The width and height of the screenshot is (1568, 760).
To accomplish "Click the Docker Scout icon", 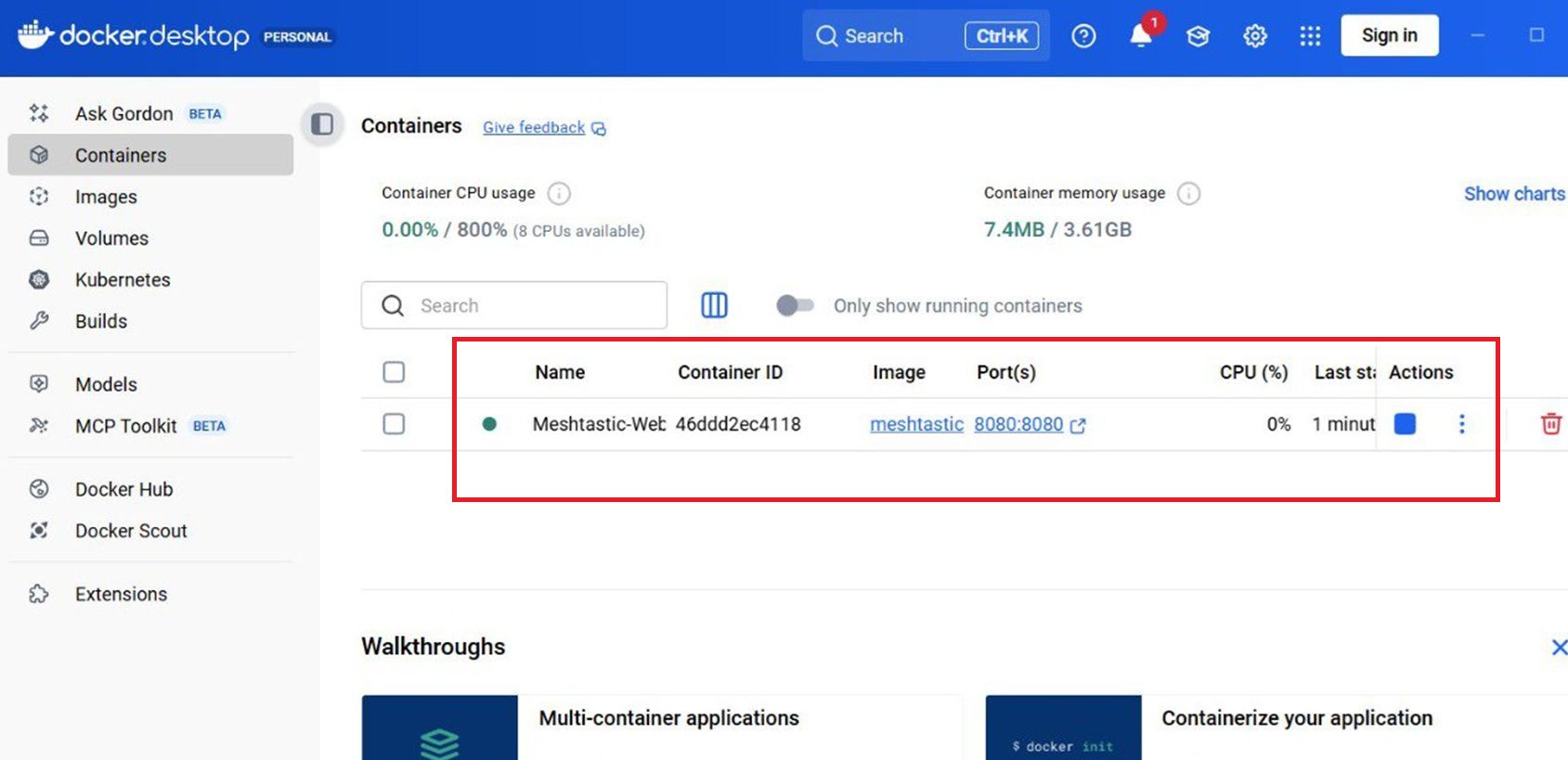I will (39, 530).
